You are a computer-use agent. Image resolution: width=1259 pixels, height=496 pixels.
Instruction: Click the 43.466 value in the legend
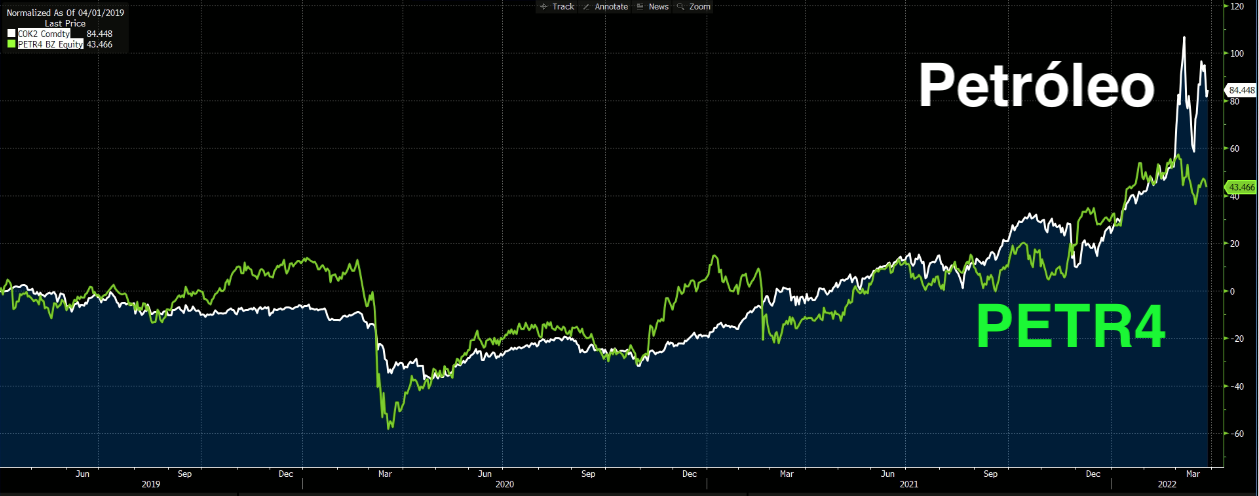pos(98,43)
